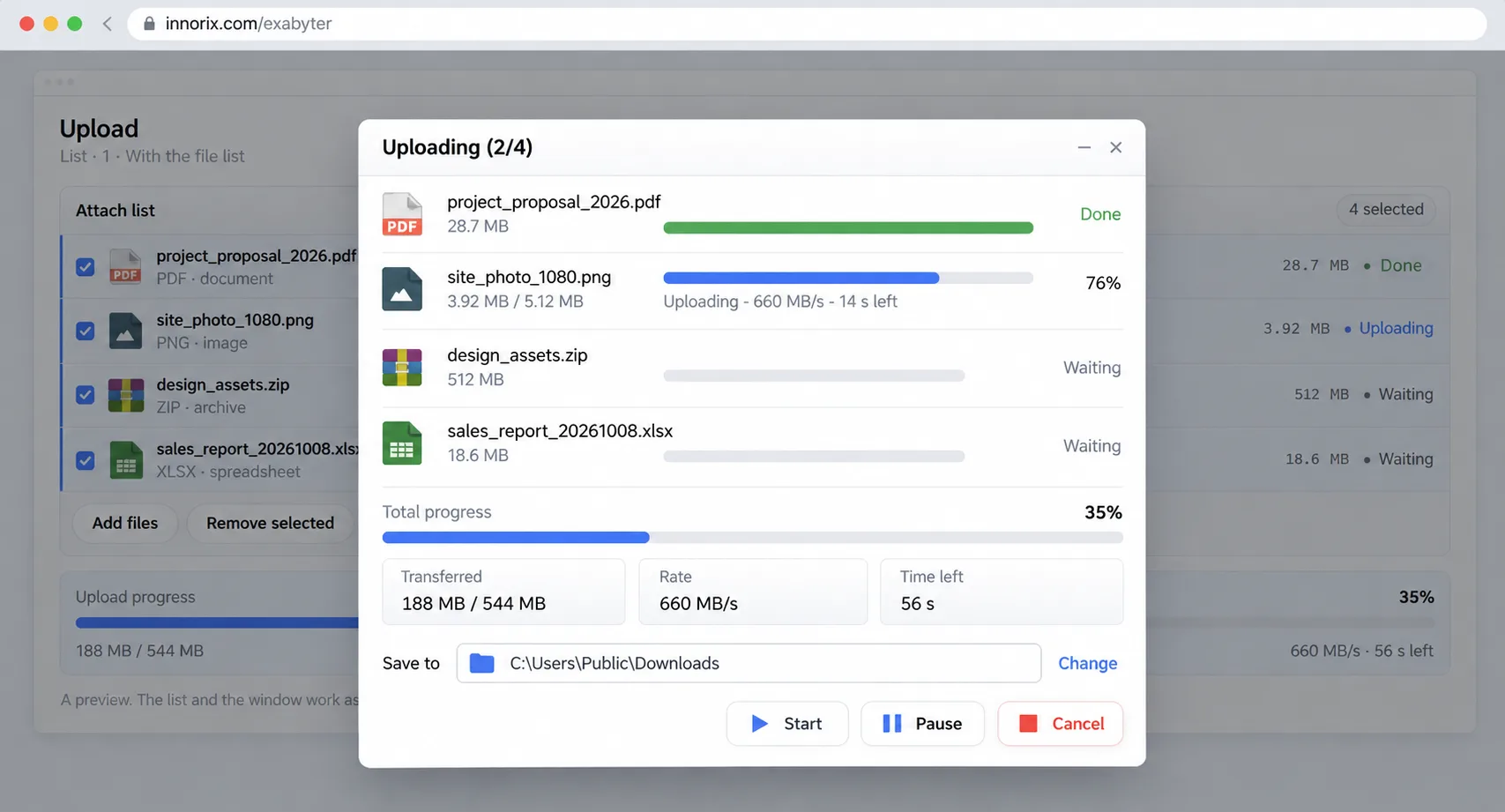Click the Time left 56 s card
The image size is (1505, 812).
pyautogui.click(x=1002, y=592)
